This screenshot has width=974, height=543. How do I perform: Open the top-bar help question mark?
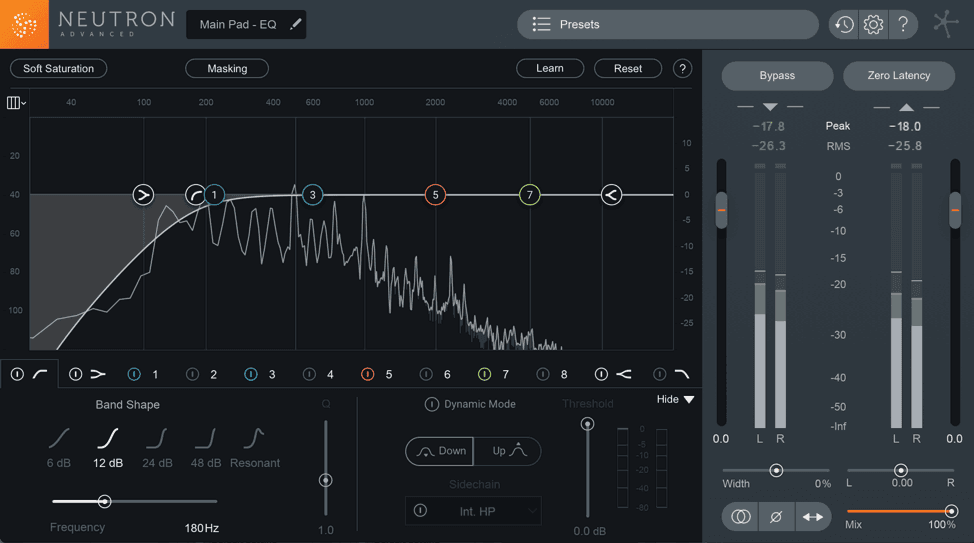click(903, 25)
